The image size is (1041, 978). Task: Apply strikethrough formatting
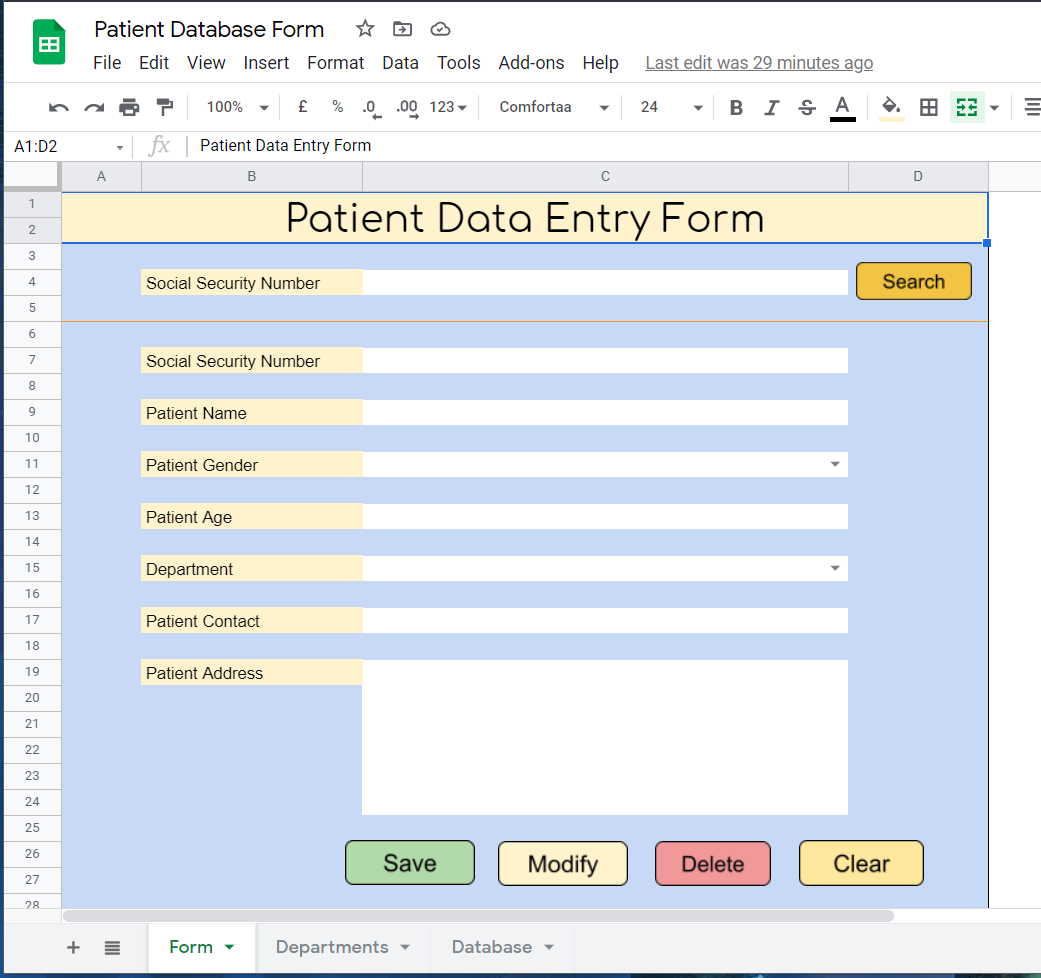(806, 106)
